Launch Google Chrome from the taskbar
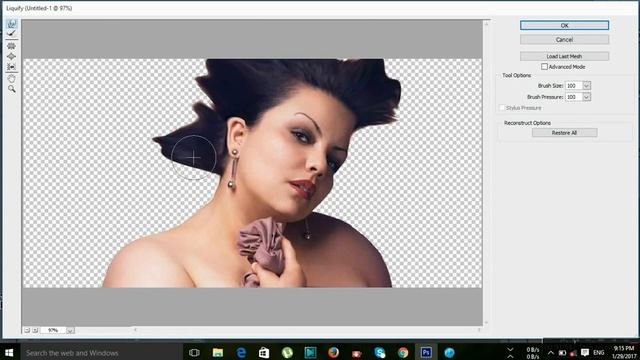 [403, 353]
